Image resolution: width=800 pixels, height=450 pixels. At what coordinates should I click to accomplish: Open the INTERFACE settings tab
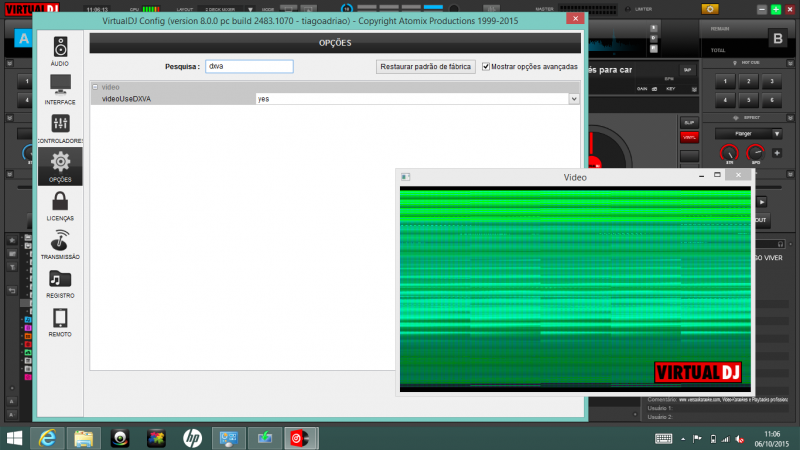60,89
